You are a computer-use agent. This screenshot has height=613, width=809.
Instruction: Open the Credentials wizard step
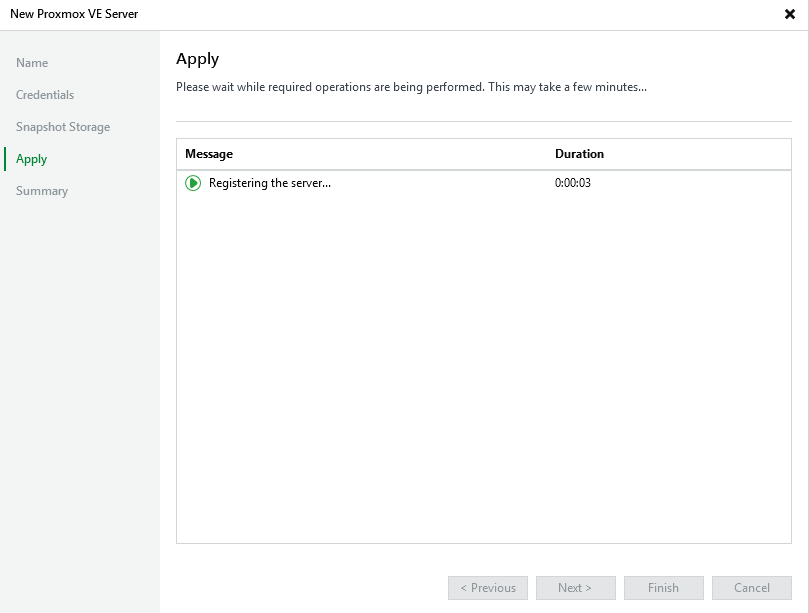pyautogui.click(x=45, y=95)
